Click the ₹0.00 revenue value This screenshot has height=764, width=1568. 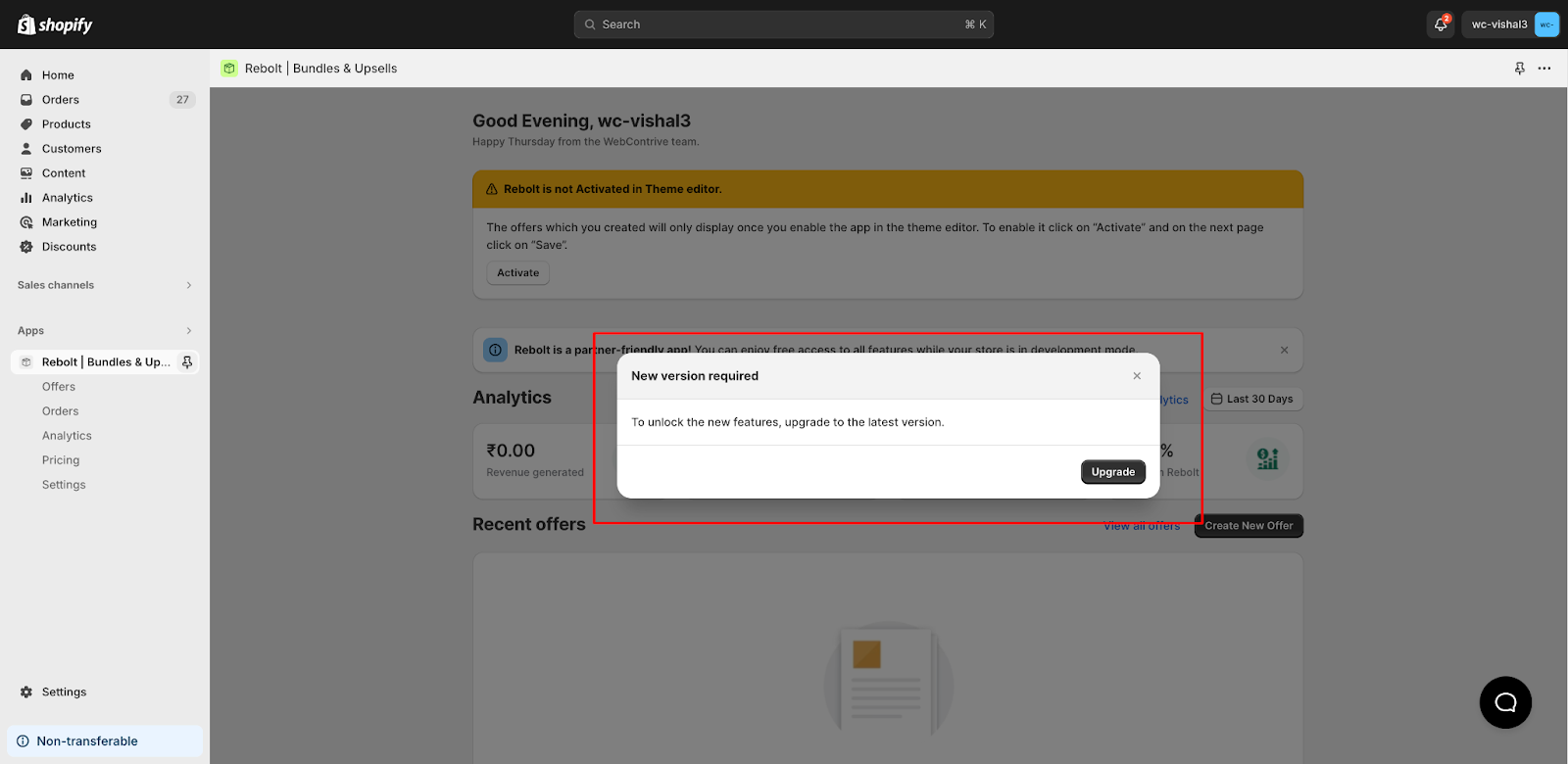point(511,451)
